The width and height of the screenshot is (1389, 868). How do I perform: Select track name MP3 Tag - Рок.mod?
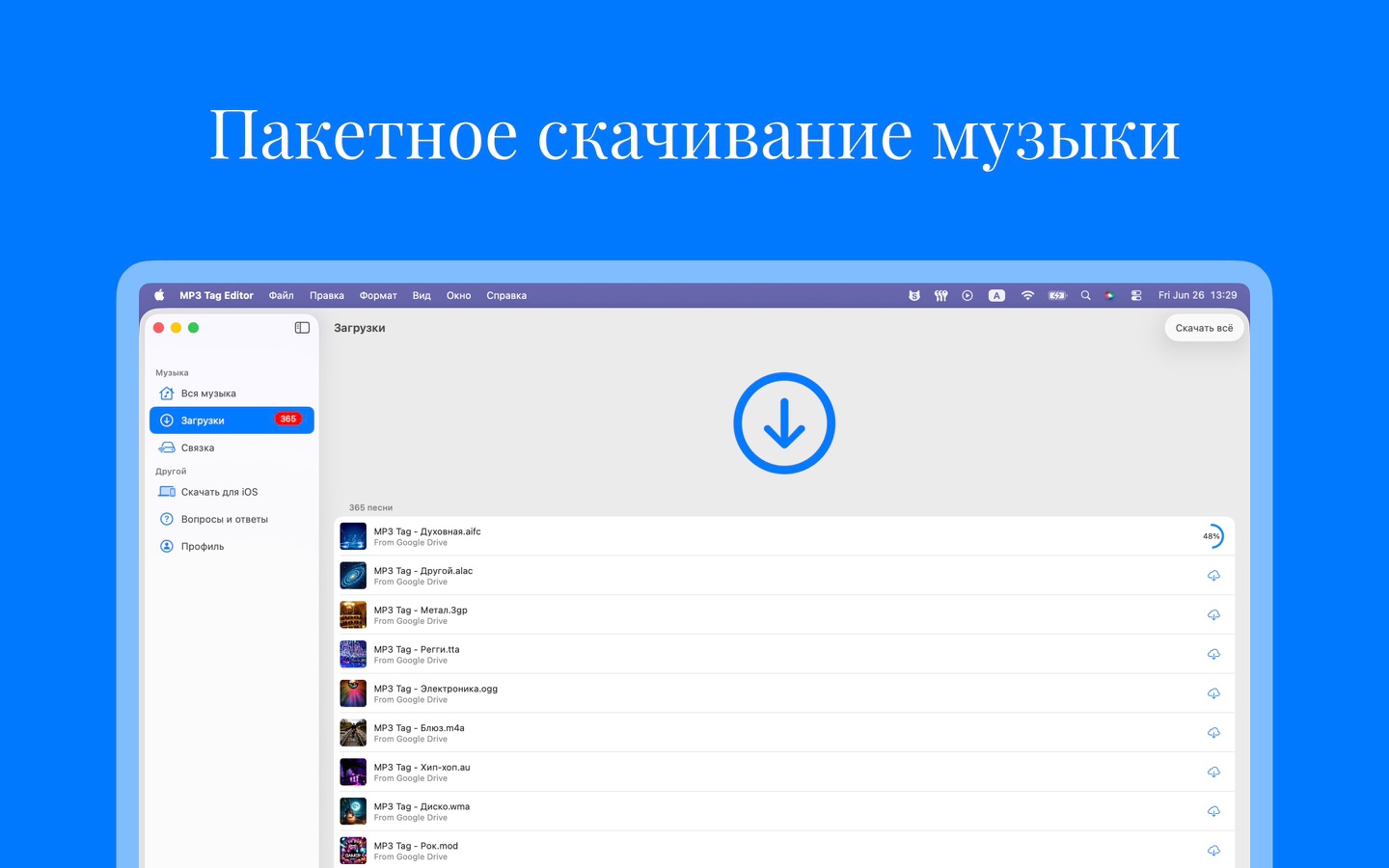[416, 846]
